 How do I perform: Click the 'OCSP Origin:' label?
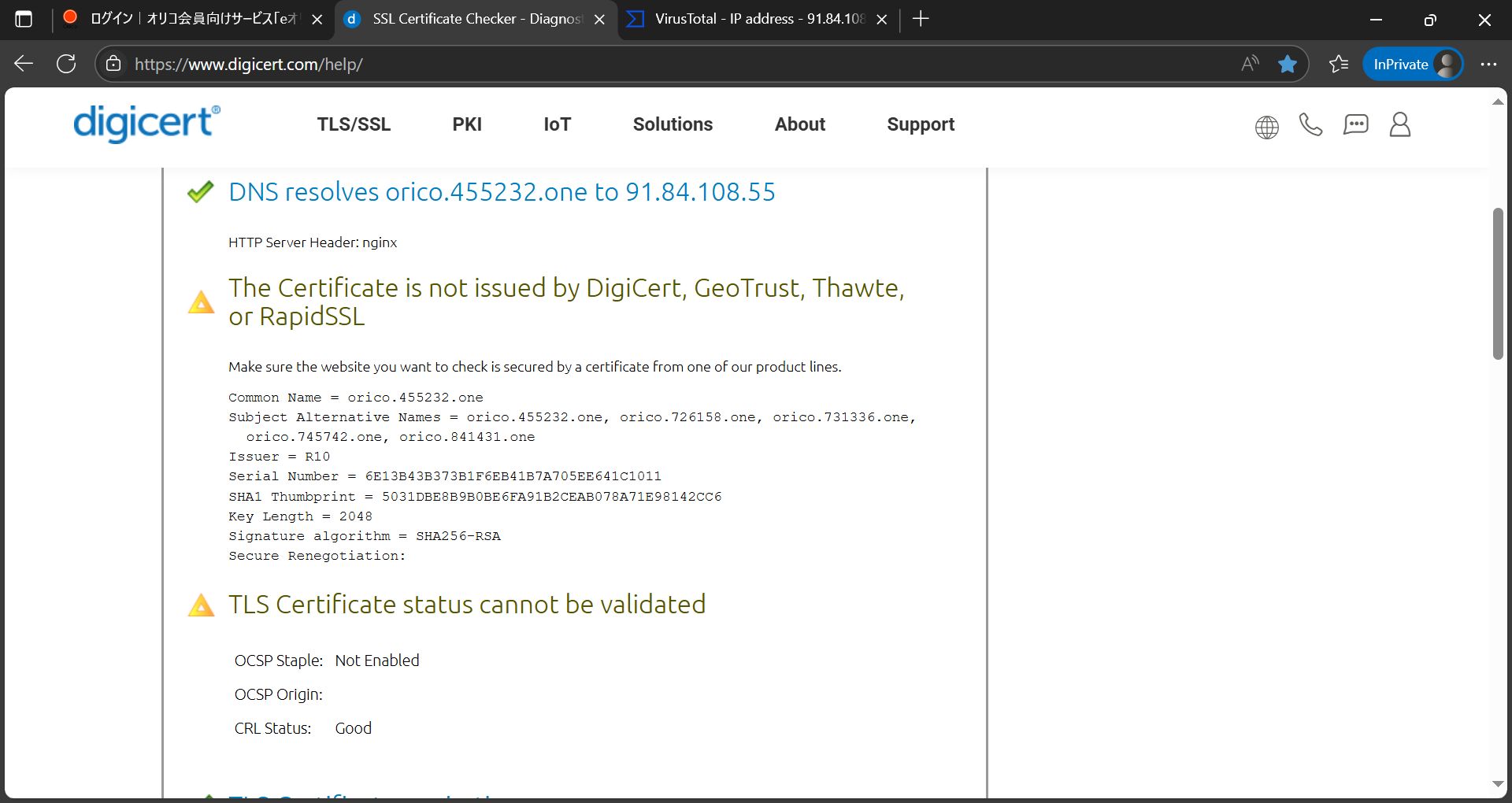click(x=279, y=694)
